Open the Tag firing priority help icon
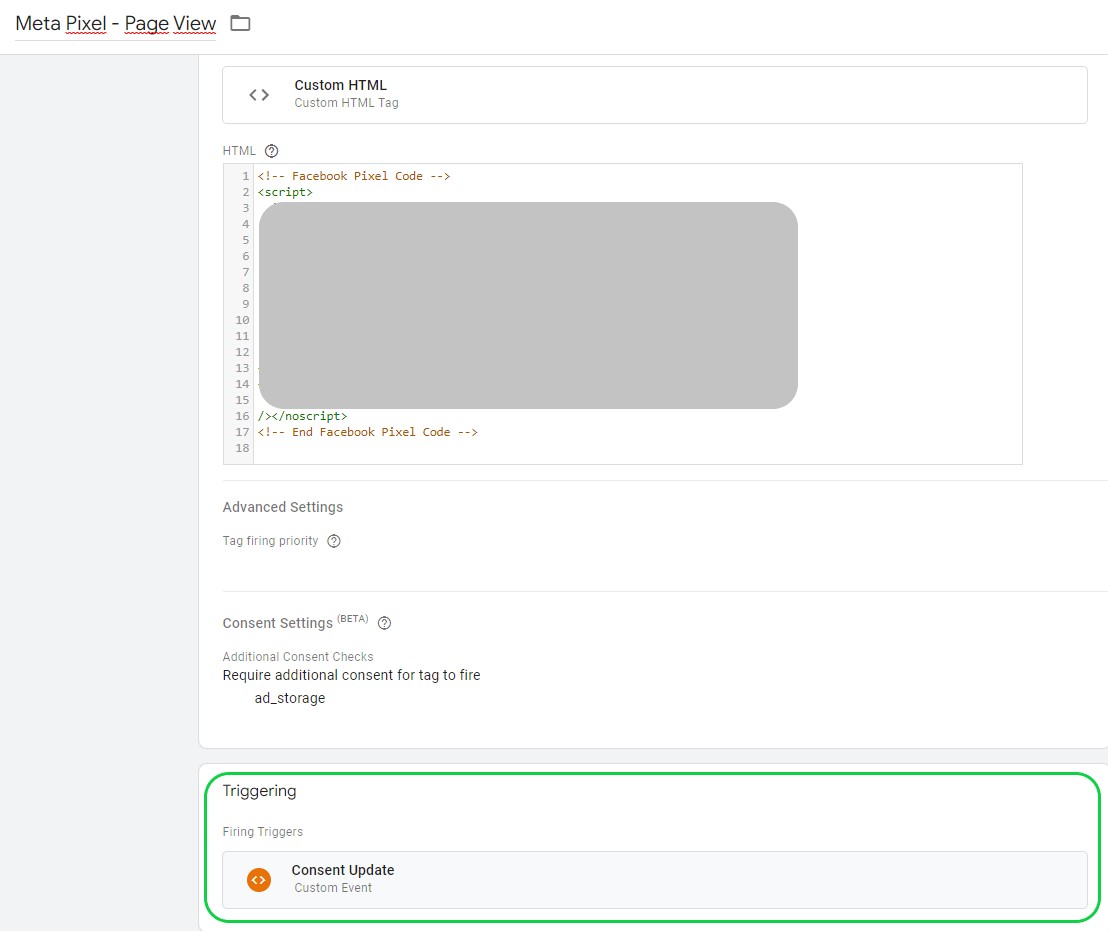 334,541
